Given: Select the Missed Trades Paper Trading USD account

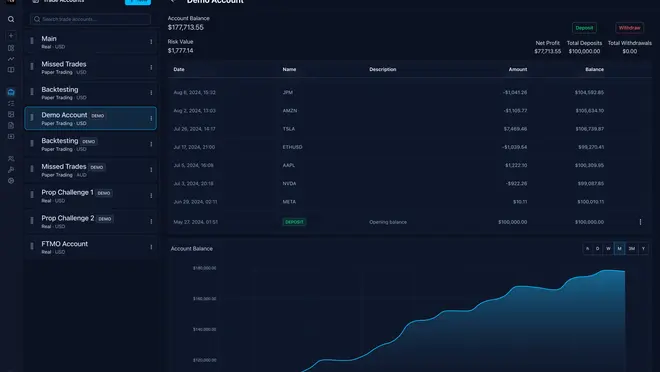Looking at the screenshot, I should 90,67.
